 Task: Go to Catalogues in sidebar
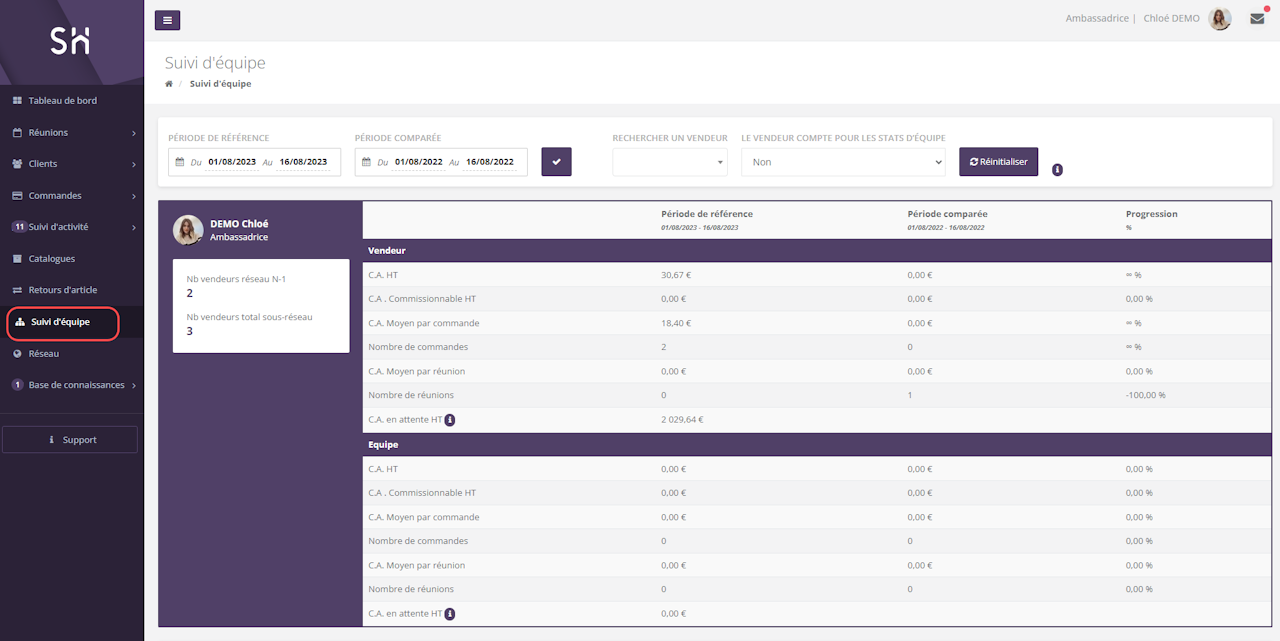click(x=51, y=259)
